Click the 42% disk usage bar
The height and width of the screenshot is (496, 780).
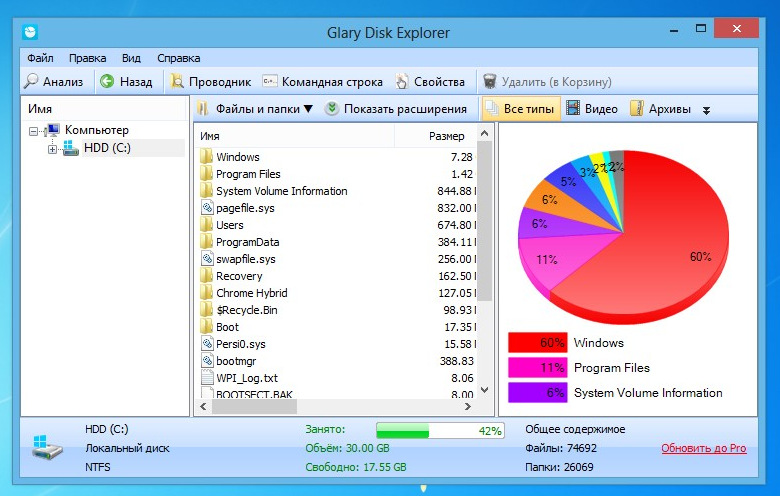point(440,430)
